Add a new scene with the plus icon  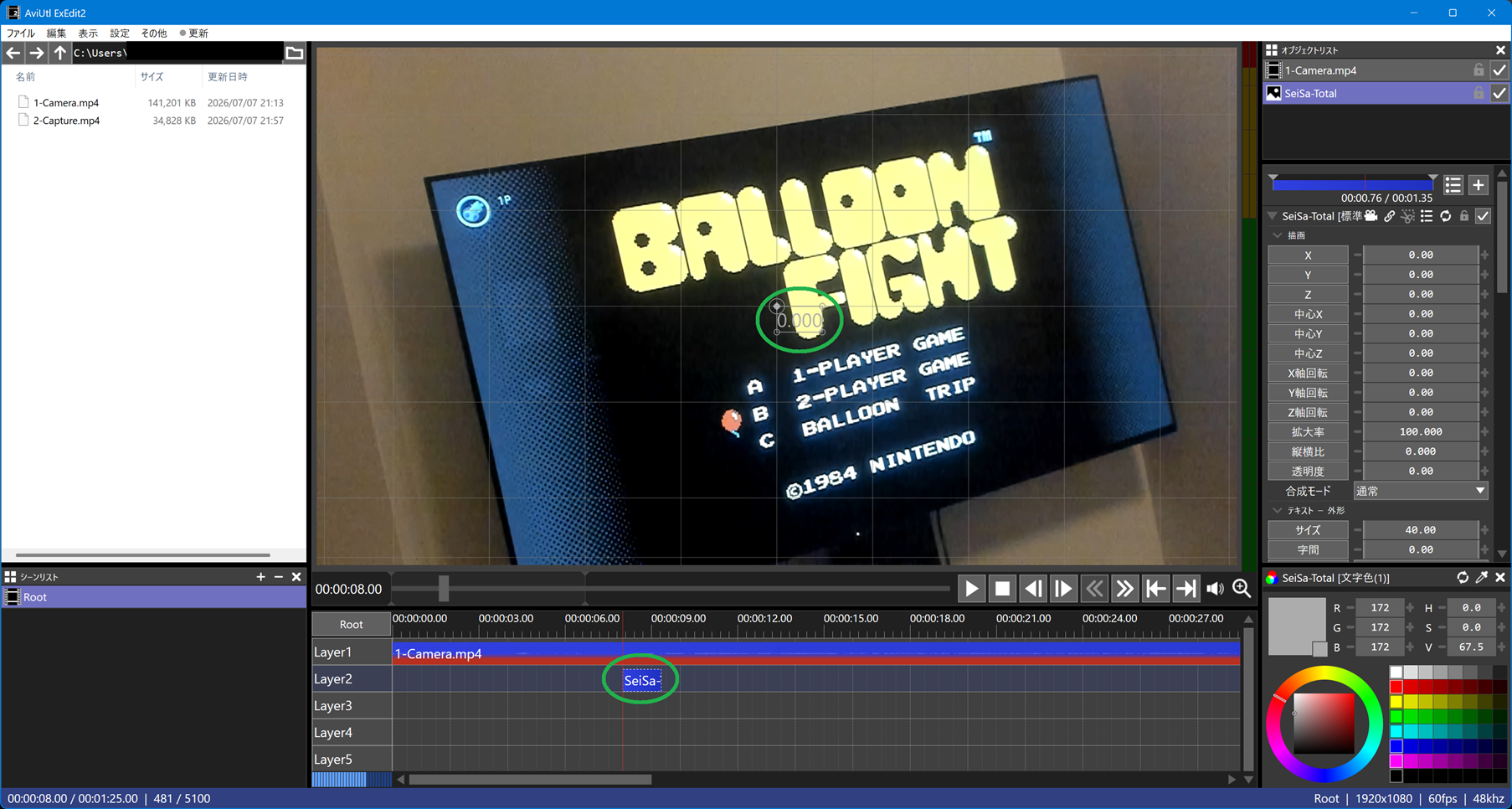260,577
